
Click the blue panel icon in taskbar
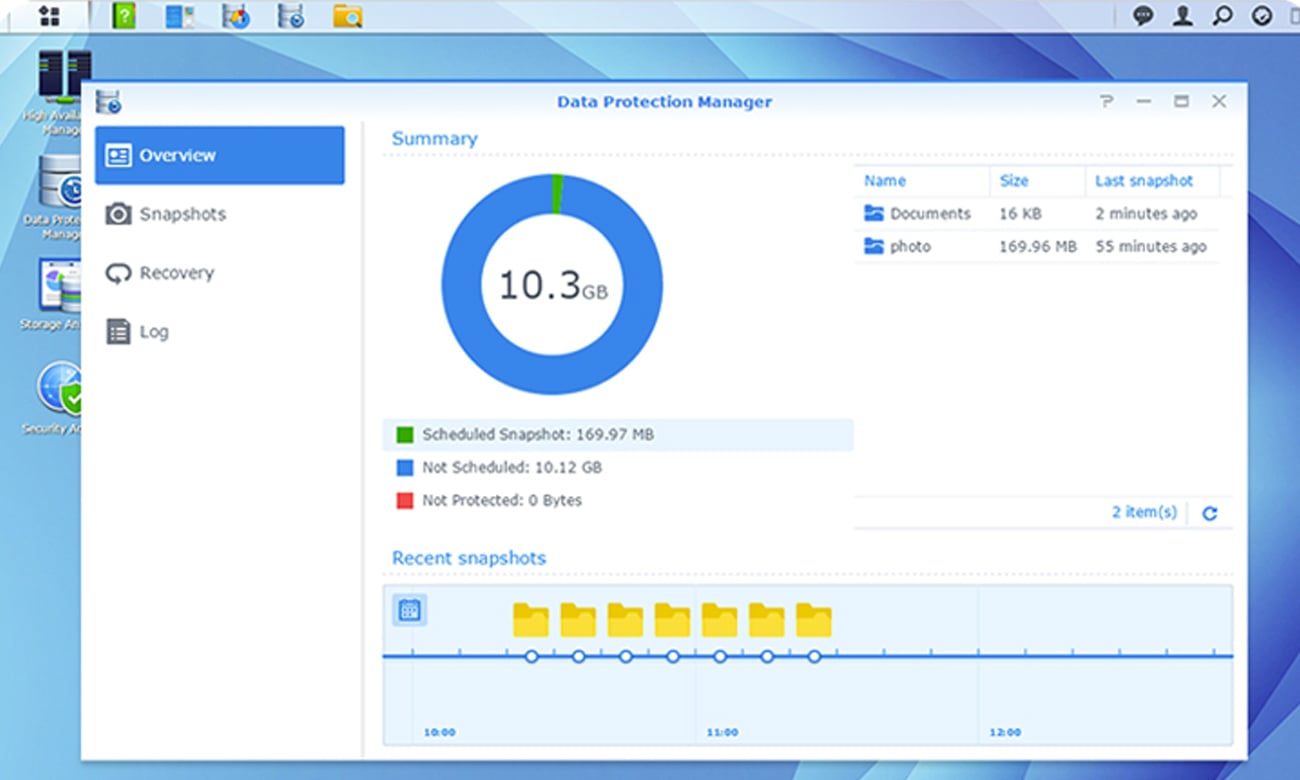tap(180, 15)
